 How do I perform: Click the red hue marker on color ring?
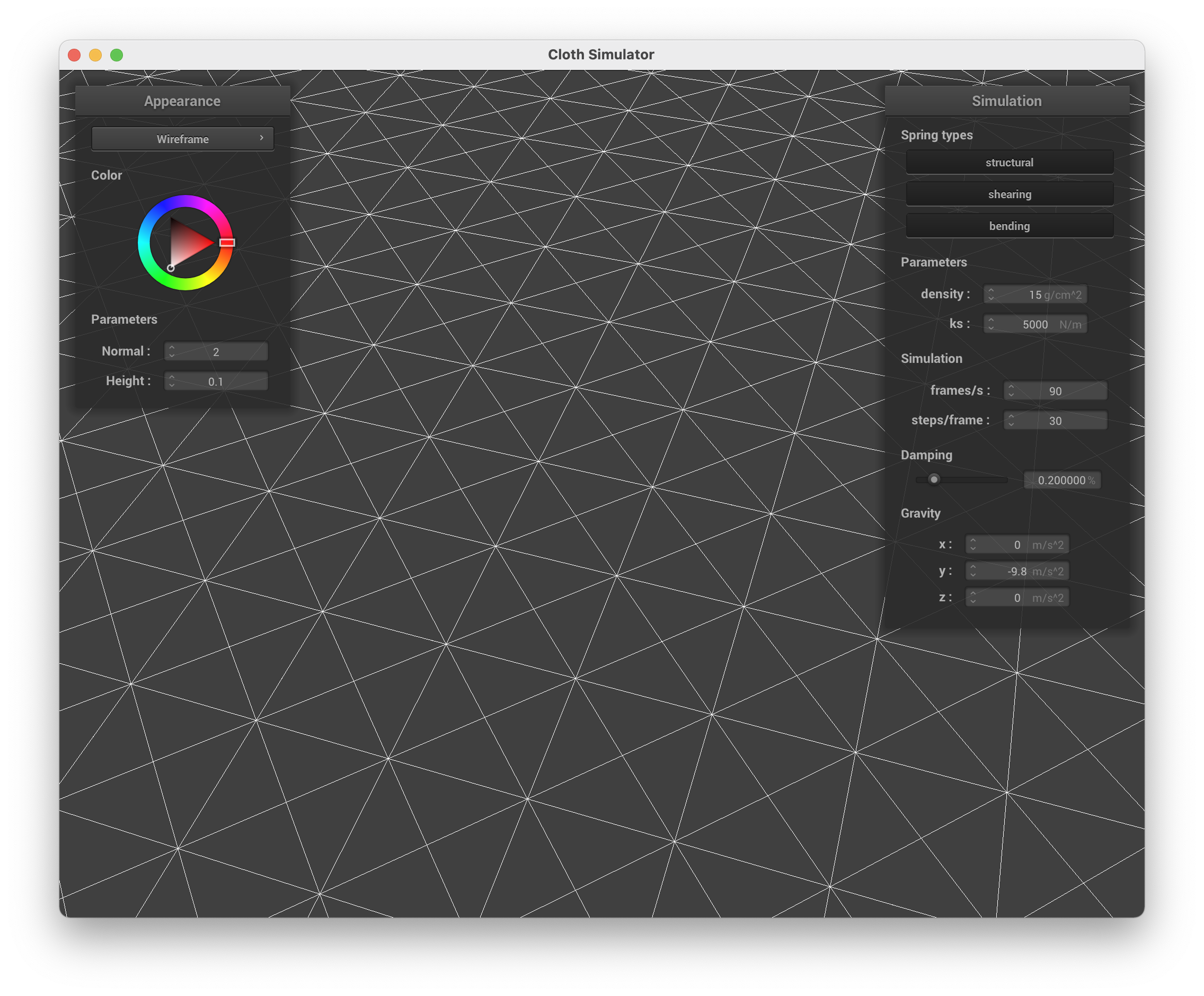coord(227,243)
